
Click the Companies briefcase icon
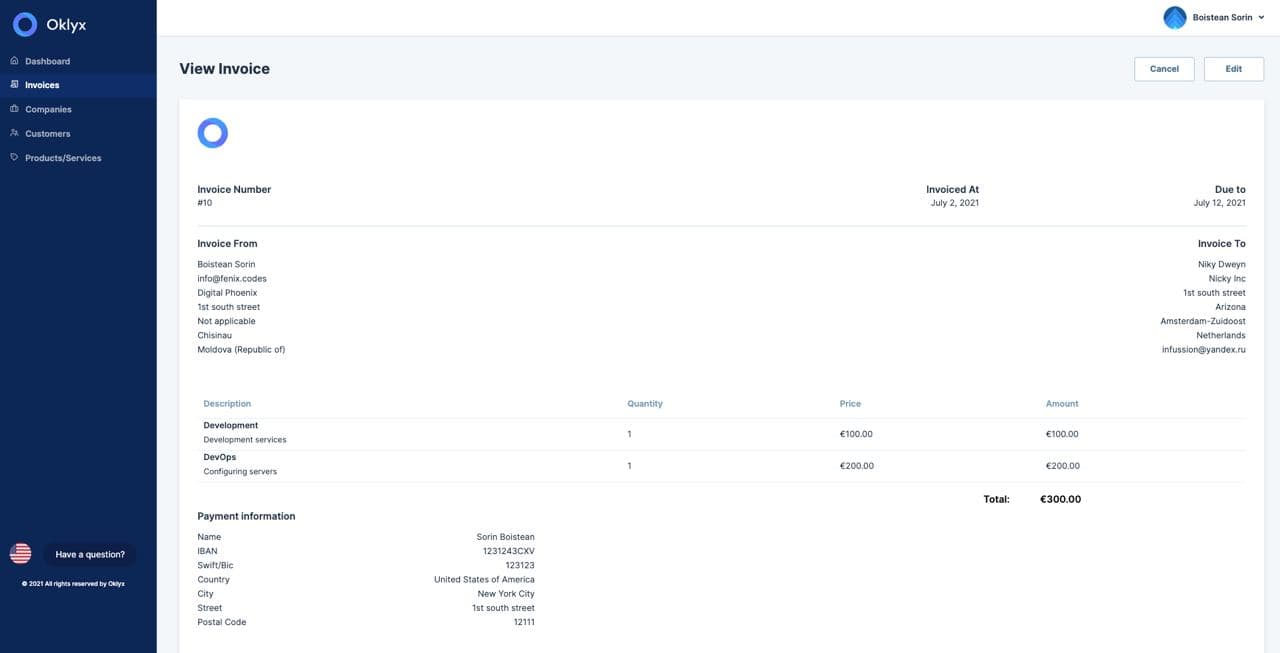14,109
